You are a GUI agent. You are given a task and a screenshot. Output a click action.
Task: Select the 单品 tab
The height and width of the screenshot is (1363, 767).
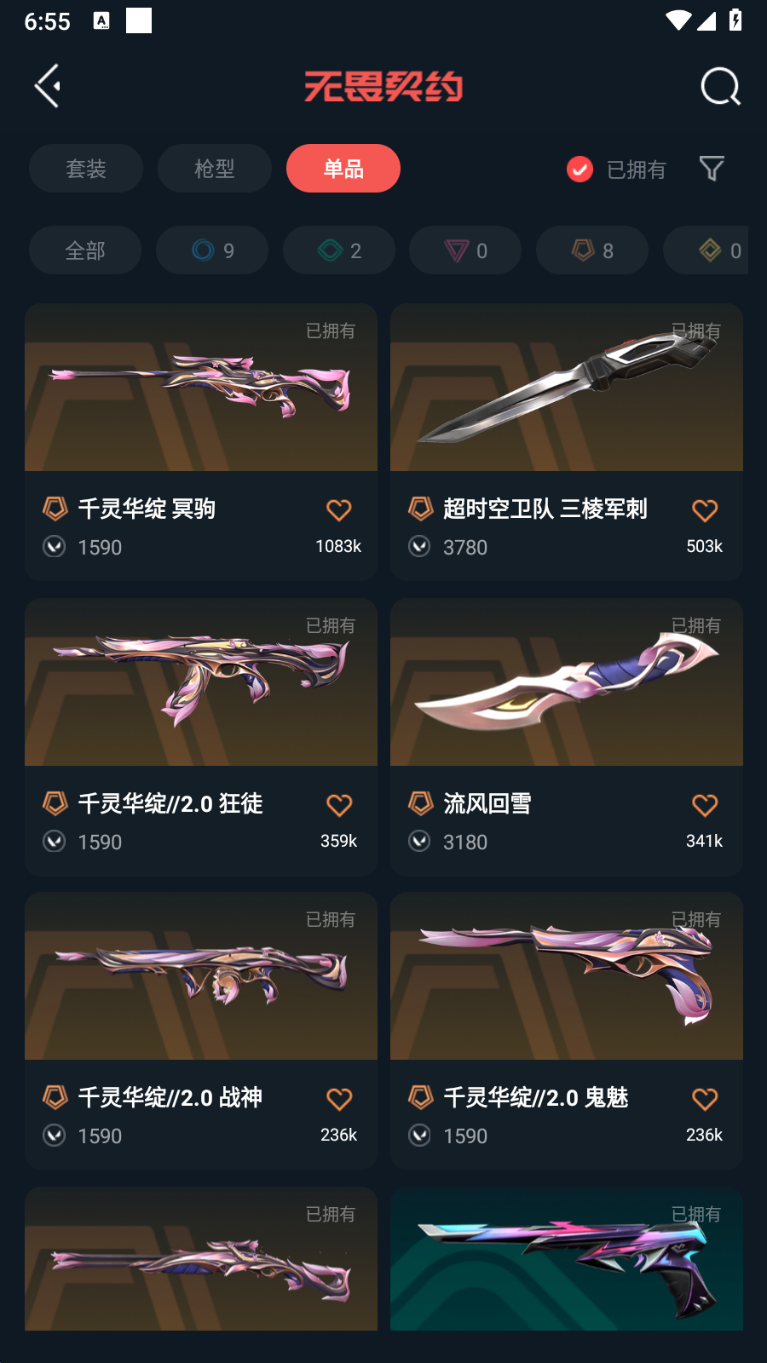[343, 169]
